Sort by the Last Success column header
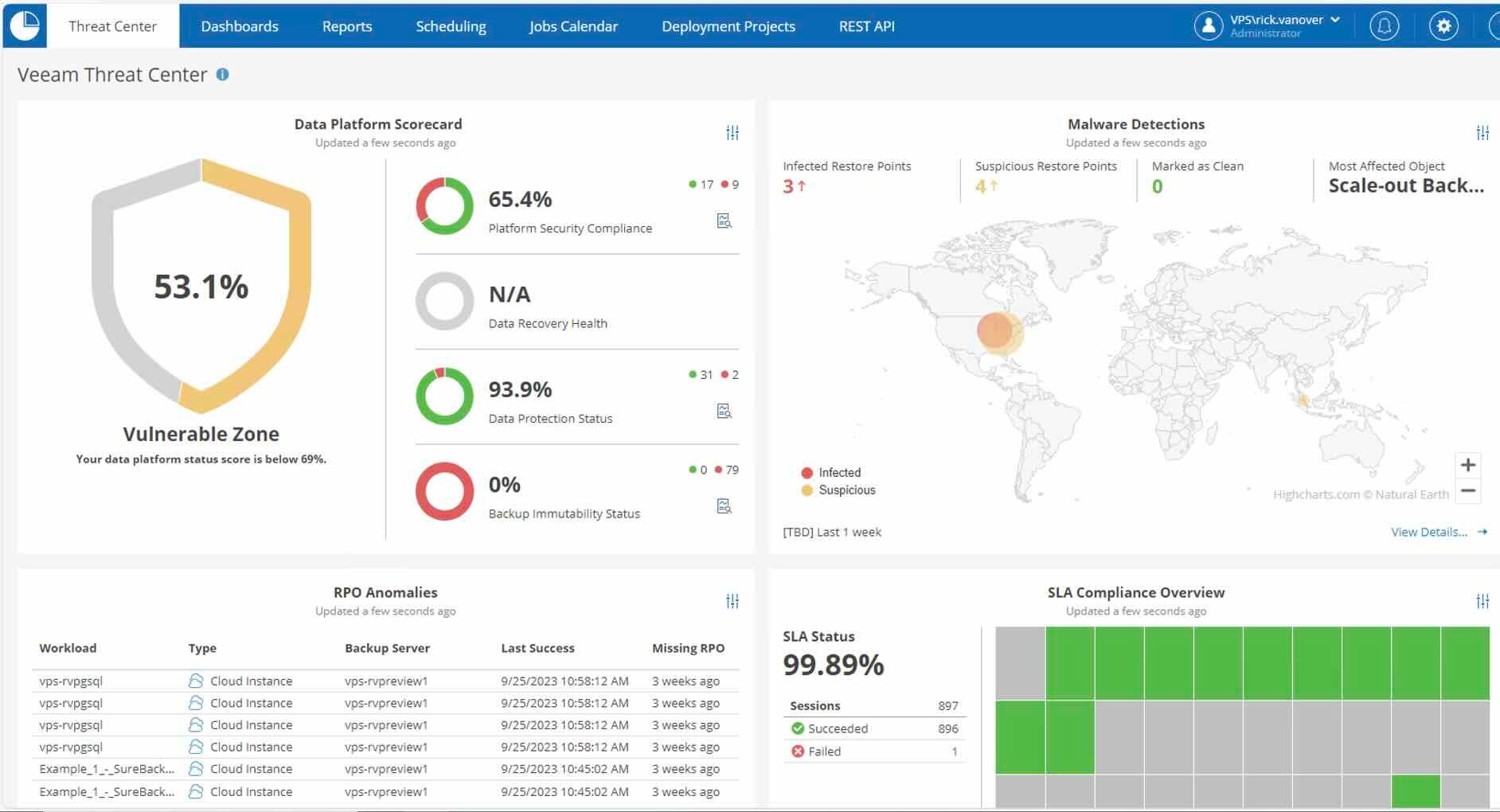 [x=537, y=648]
